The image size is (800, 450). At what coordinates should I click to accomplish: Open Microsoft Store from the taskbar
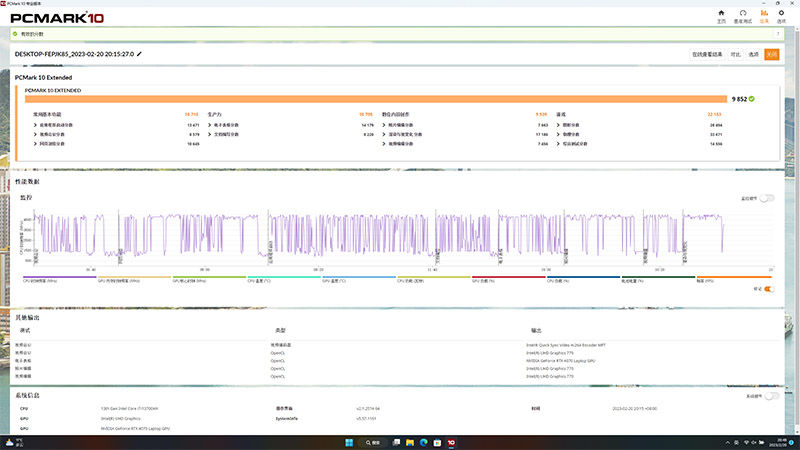click(x=437, y=442)
